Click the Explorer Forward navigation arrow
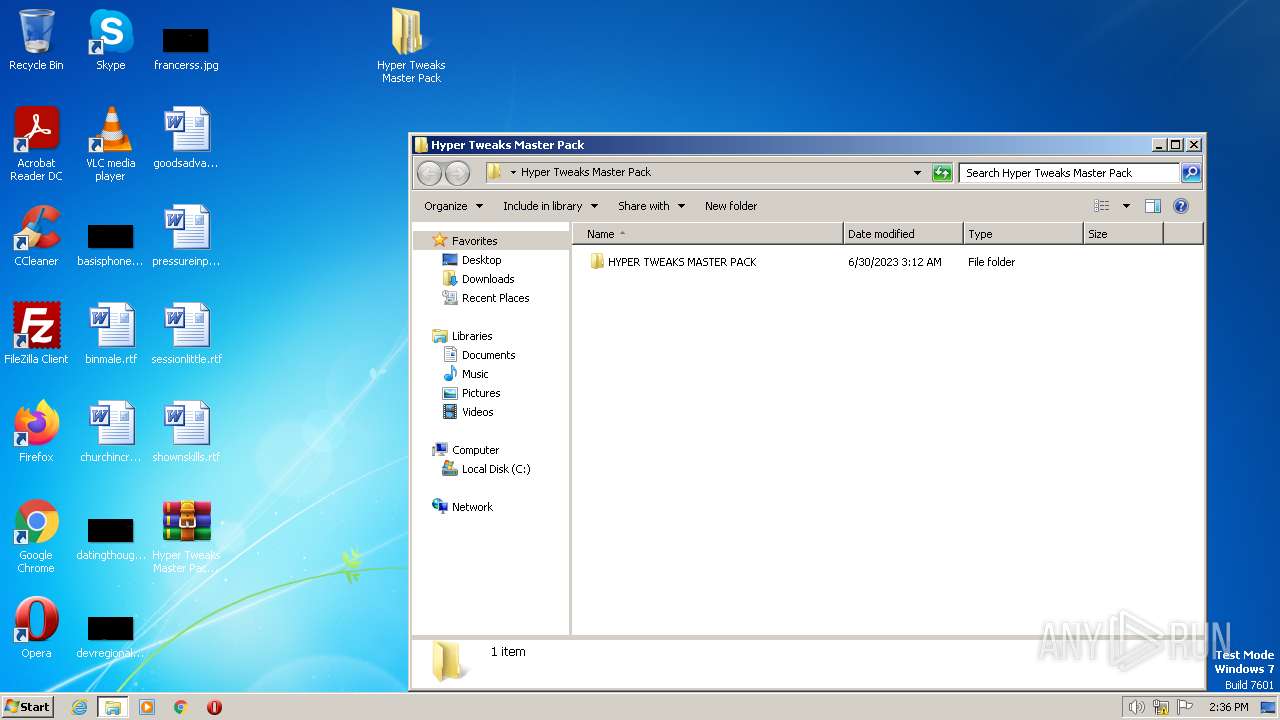Viewport: 1280px width, 720px height. pos(457,173)
